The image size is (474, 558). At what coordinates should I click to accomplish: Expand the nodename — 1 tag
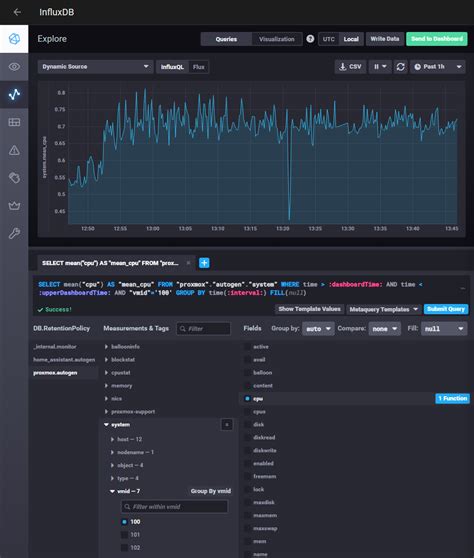pyautogui.click(x=135, y=452)
